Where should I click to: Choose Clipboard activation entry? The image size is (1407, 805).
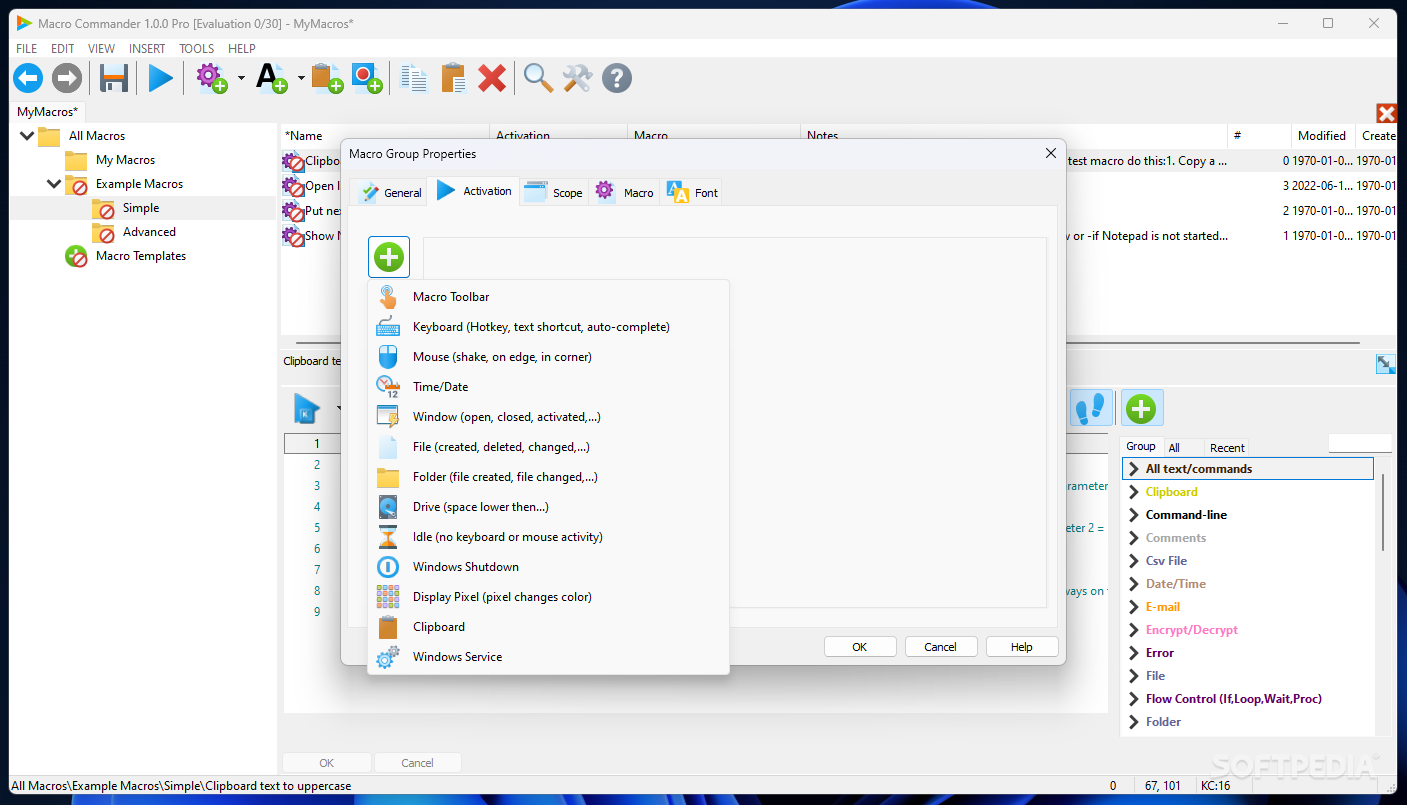tap(548, 627)
